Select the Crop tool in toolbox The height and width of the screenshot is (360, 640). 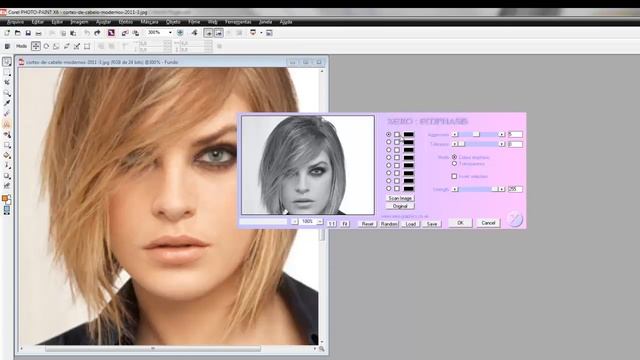pyautogui.click(x=7, y=82)
